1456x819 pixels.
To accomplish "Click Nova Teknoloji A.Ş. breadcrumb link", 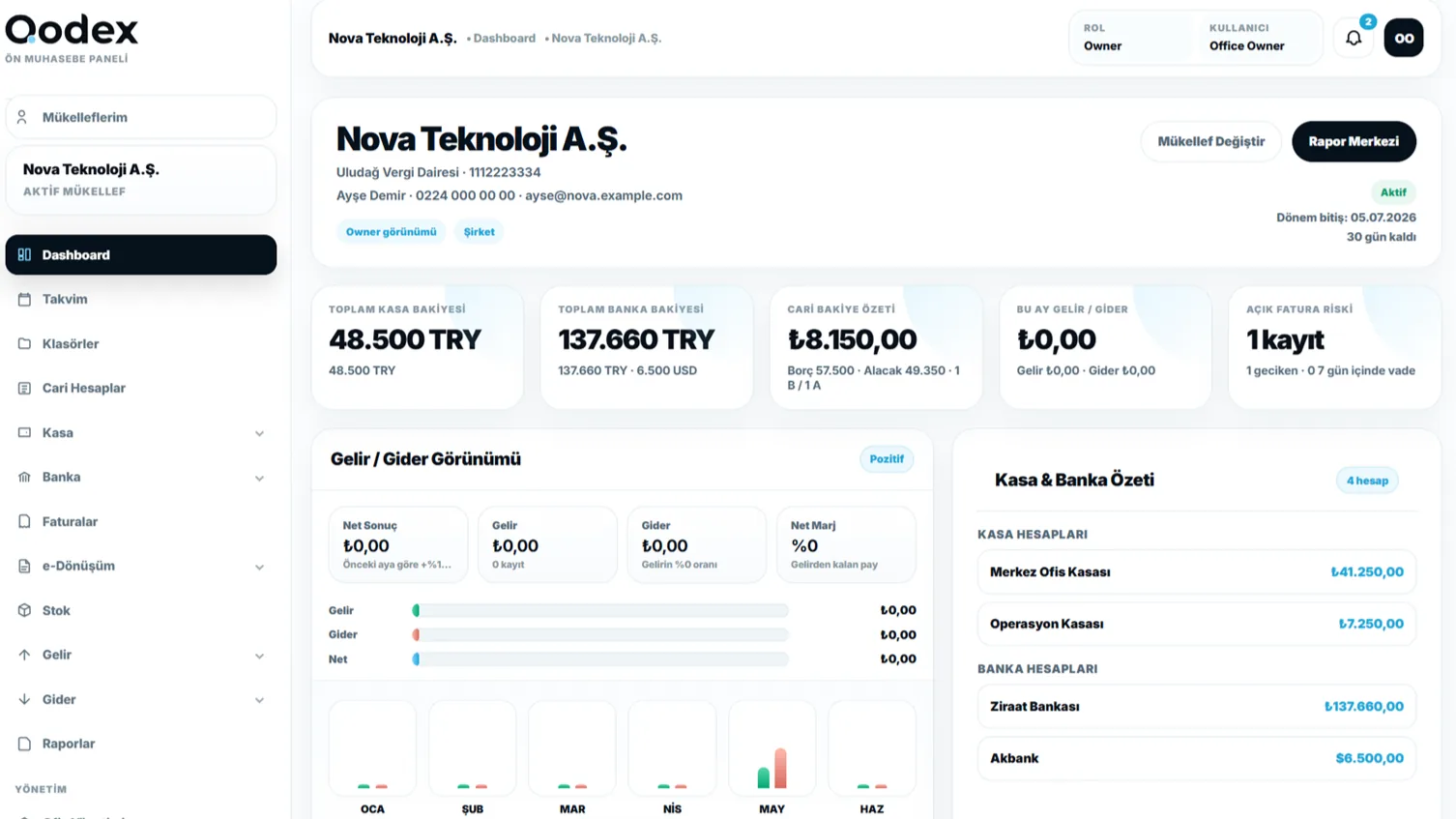I will point(606,39).
